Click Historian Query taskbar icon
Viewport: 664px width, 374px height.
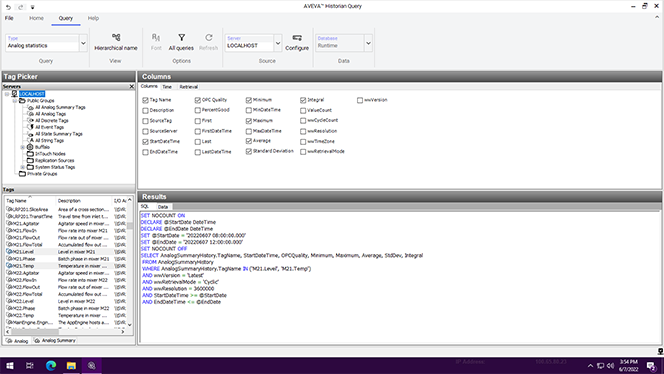pos(91,366)
